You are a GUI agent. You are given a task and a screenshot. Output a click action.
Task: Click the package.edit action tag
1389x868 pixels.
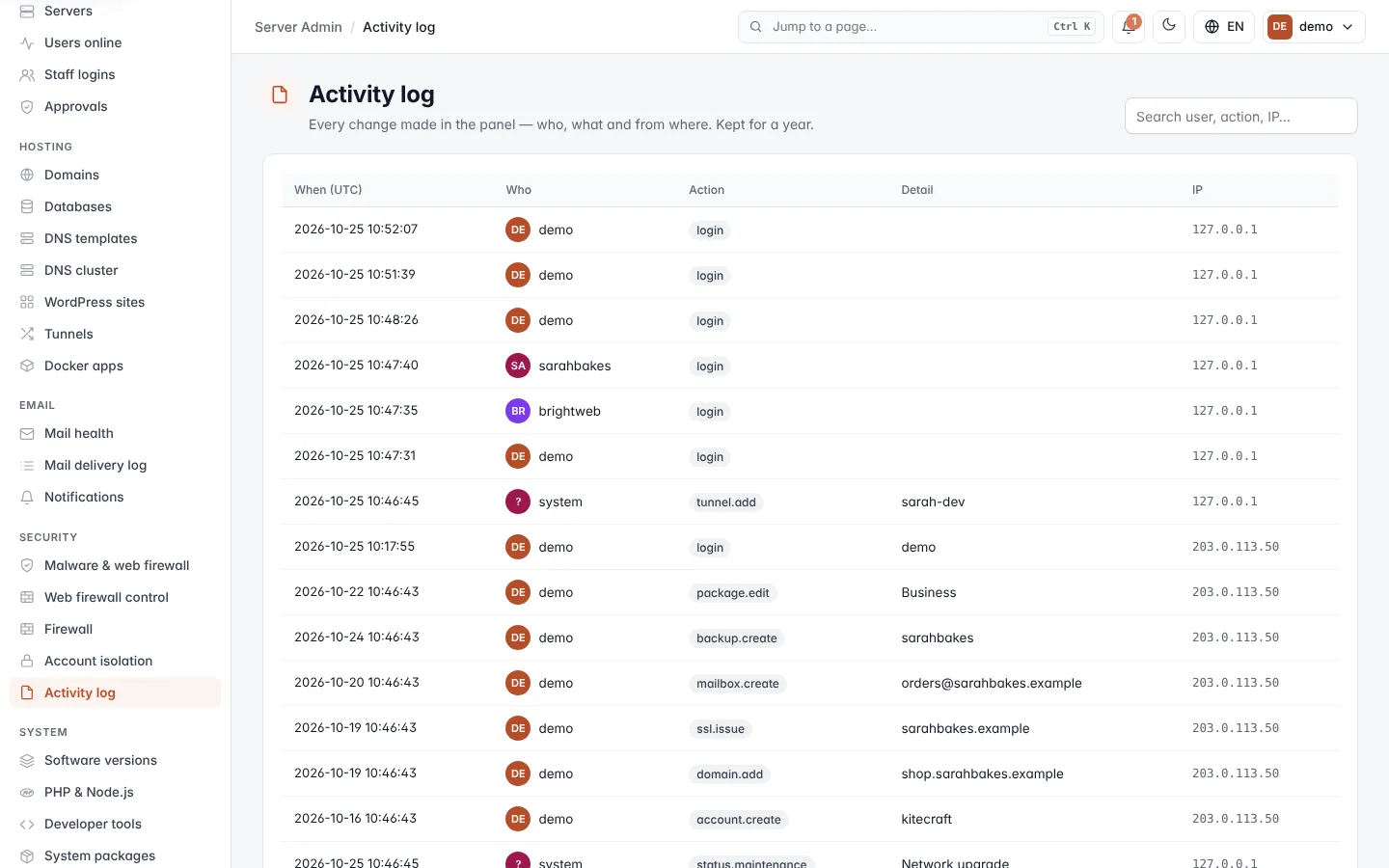pyautogui.click(x=733, y=593)
